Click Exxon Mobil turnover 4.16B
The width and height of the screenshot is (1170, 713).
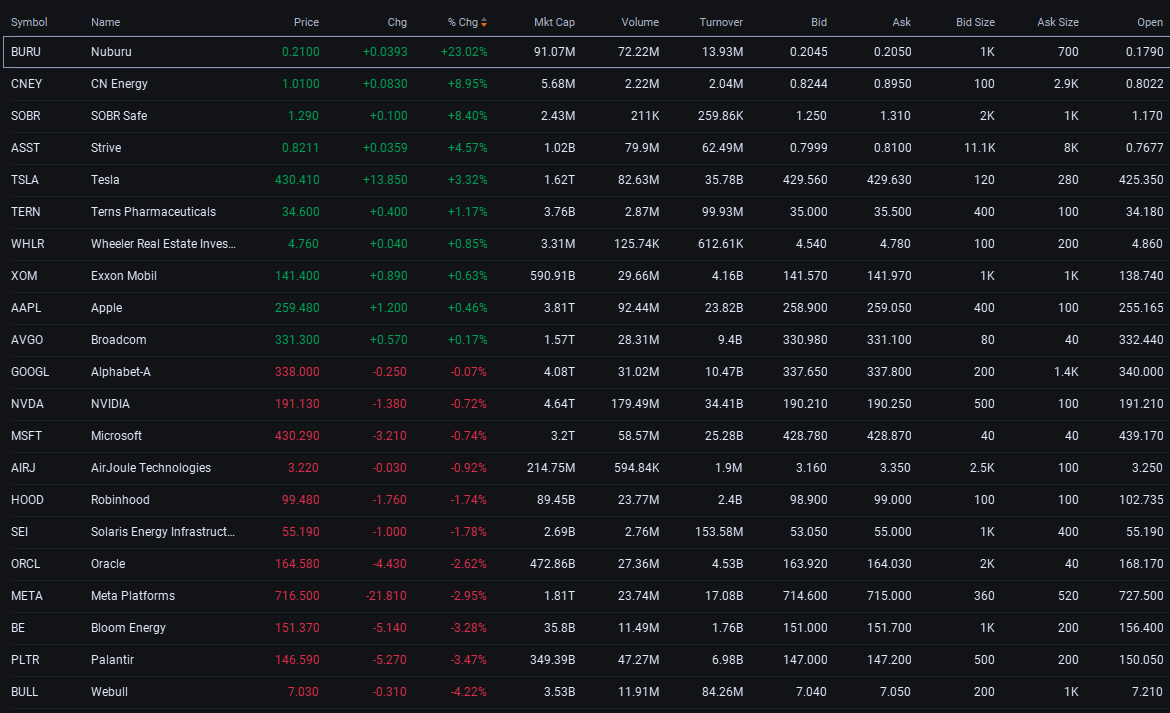tap(728, 277)
